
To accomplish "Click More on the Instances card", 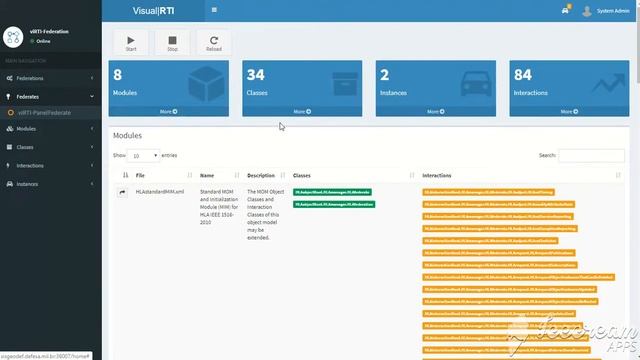I will pyautogui.click(x=436, y=111).
